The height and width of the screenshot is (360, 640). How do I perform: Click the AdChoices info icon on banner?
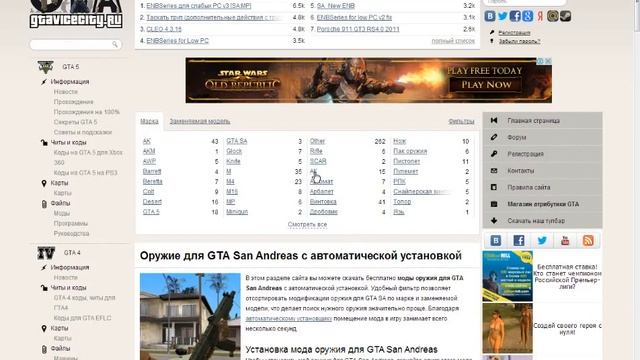pyautogui.click(x=540, y=61)
